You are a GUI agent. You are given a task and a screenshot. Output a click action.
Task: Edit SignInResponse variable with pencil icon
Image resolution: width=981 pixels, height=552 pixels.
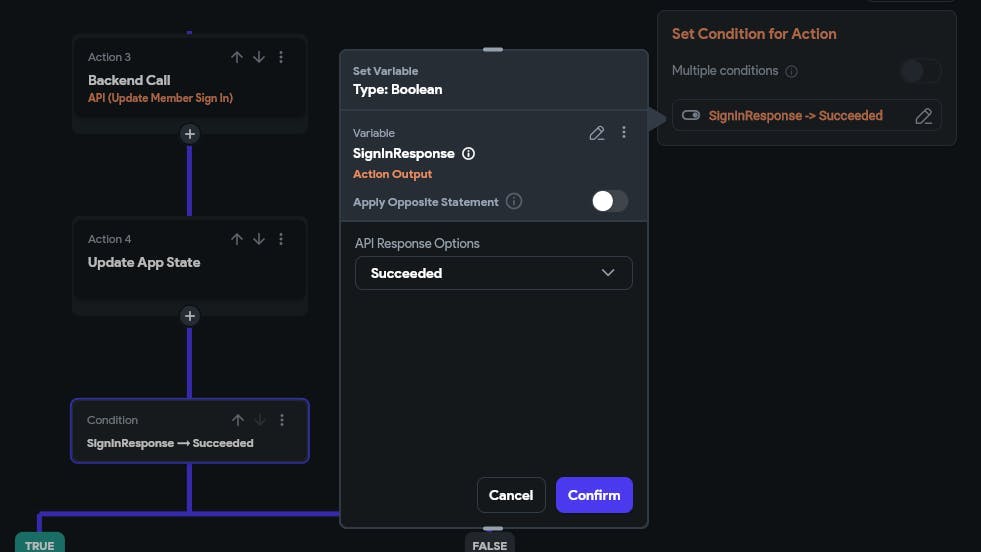[597, 133]
